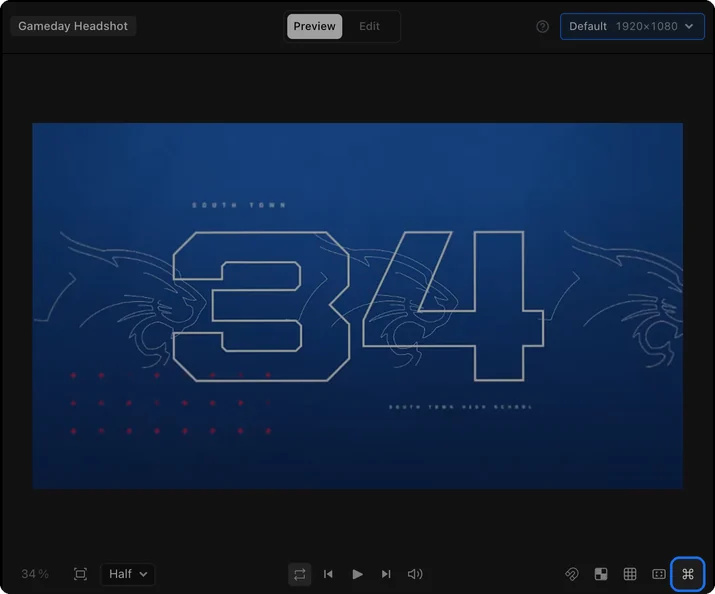Click the 34 % zoom level value
This screenshot has height=594, width=715.
coord(35,573)
